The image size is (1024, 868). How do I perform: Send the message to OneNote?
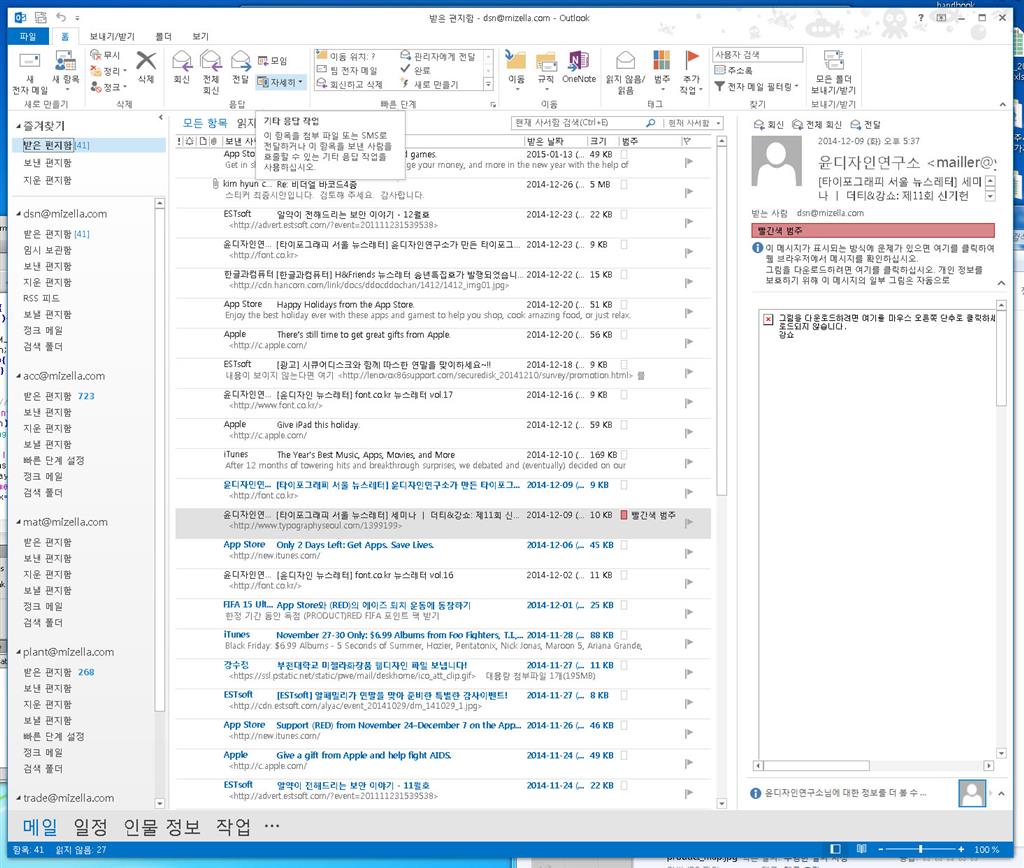tap(579, 65)
